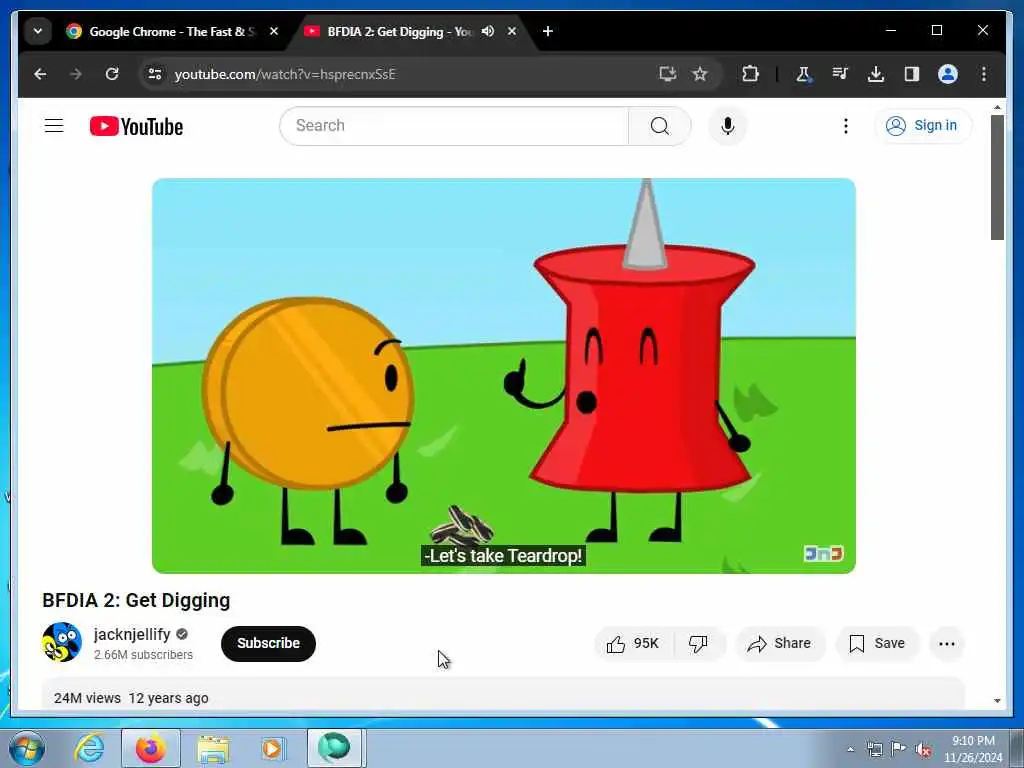Dislike this video
Image resolution: width=1024 pixels, height=768 pixels.
pyautogui.click(x=698, y=644)
